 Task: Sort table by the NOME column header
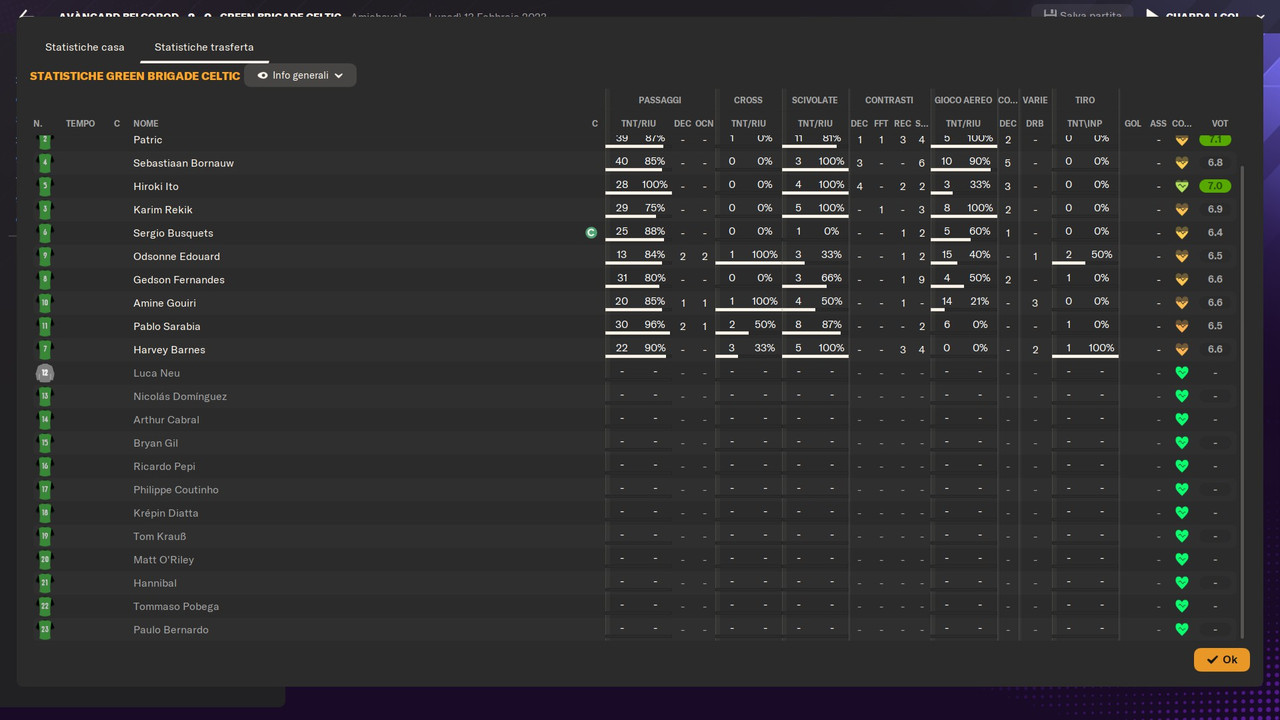[x=146, y=124]
